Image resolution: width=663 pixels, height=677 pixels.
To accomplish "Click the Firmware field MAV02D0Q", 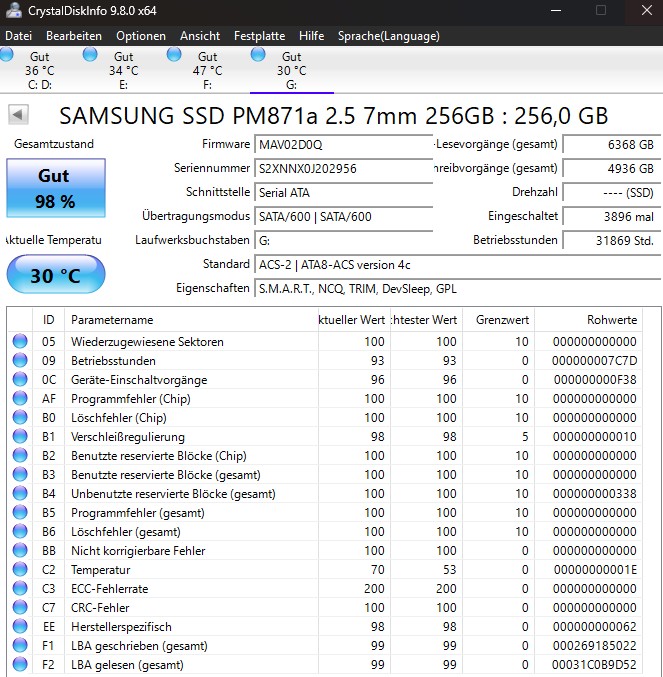I will (x=344, y=144).
